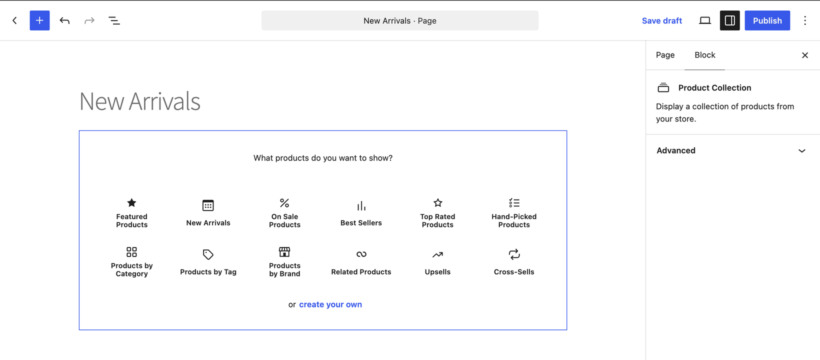Choose the Upsells collection
The width and height of the screenshot is (820, 360).
(438, 262)
